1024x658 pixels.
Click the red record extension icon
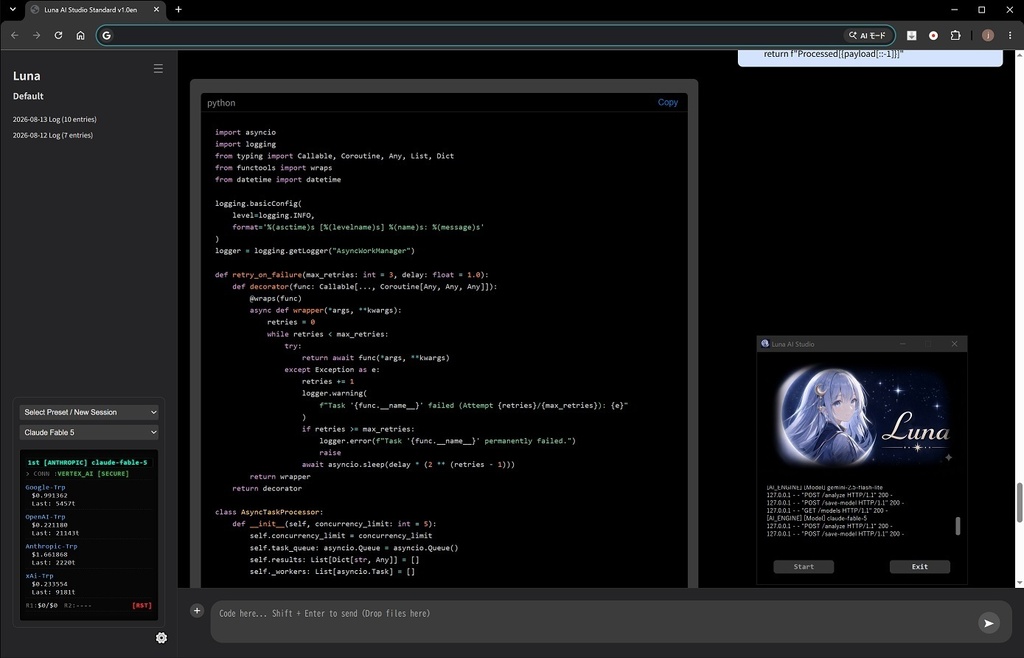[933, 35]
